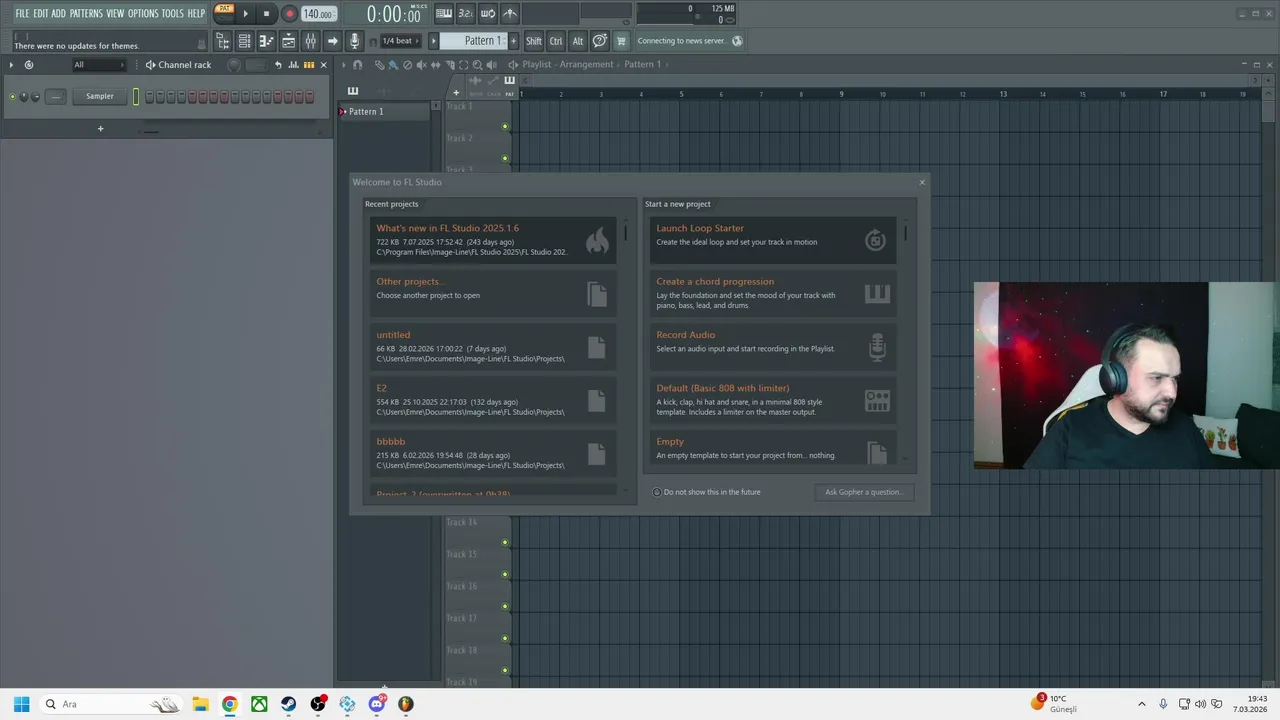Click the Ctrl modifier button
This screenshot has width=1280, height=720.
click(556, 41)
